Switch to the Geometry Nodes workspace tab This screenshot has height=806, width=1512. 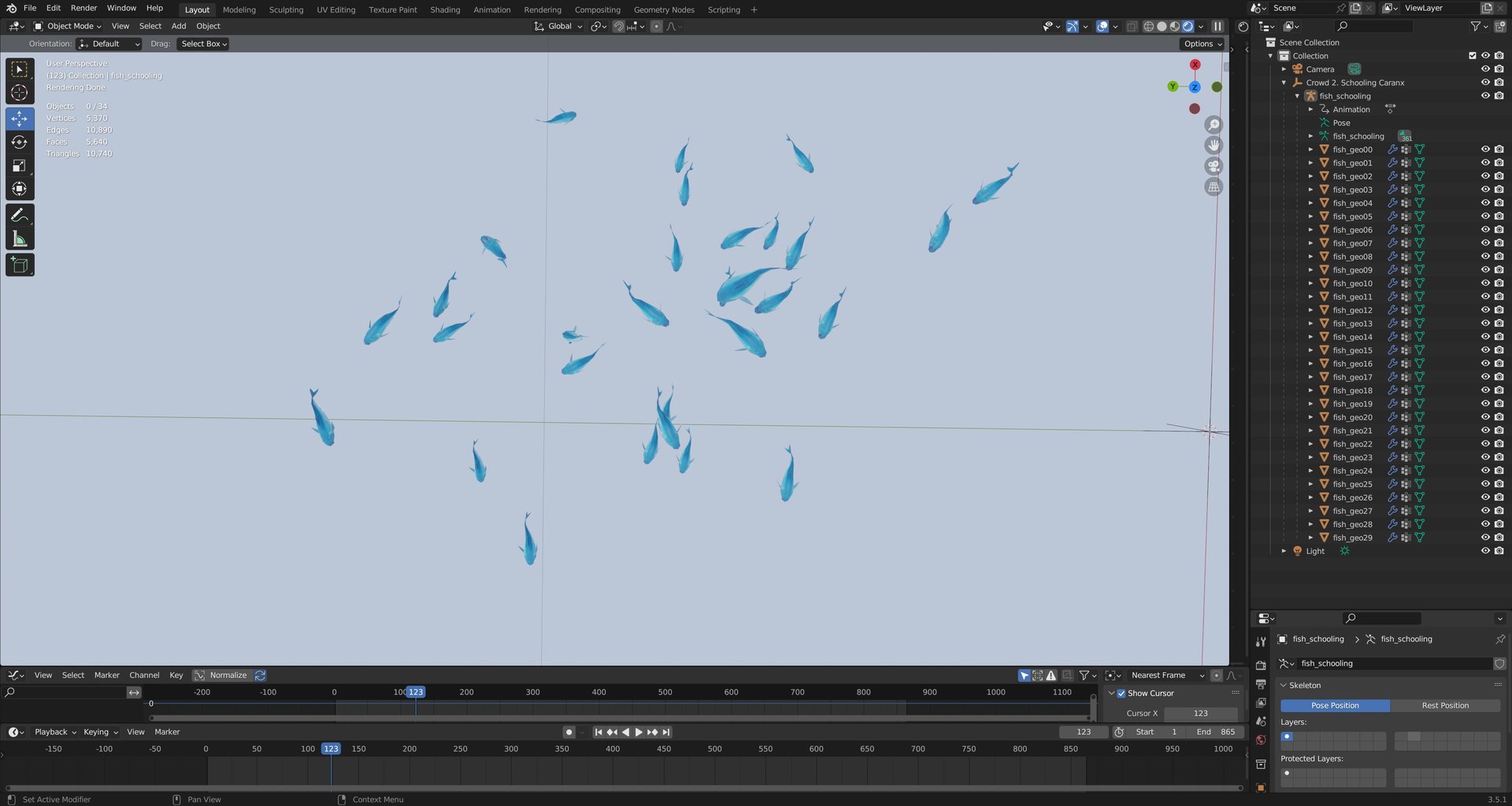(x=664, y=9)
